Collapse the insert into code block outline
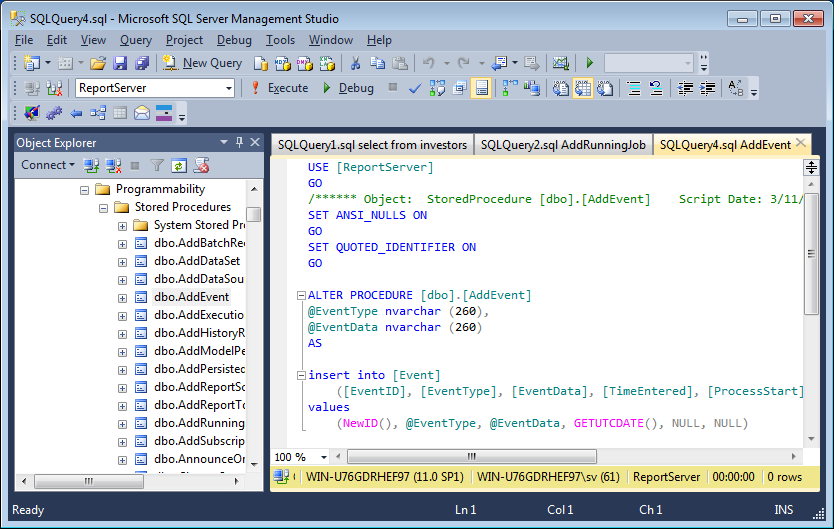Viewport: 834px width, 529px height. (x=301, y=375)
